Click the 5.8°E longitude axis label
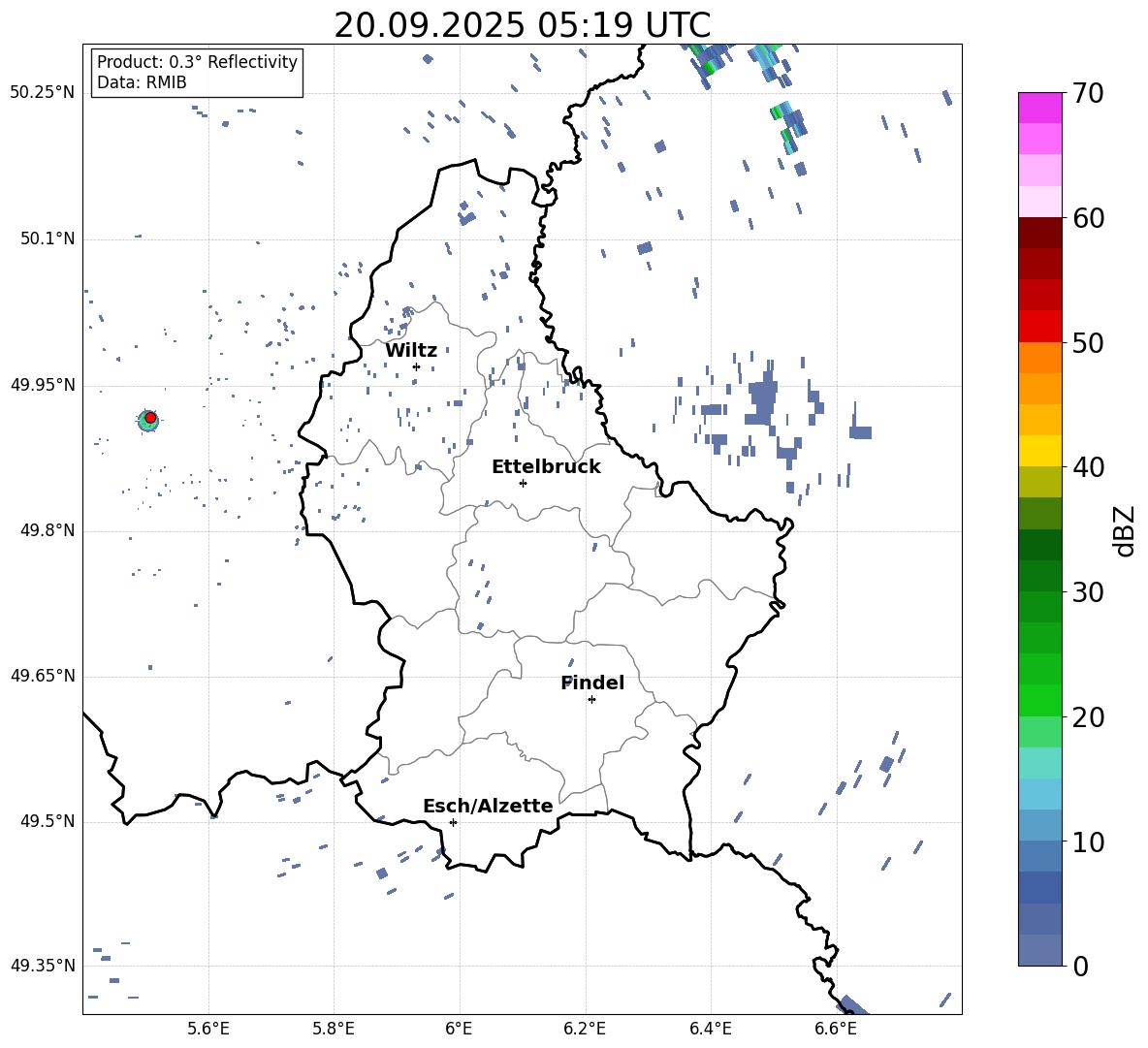Screen dimensions: 1148x1048 pyautogui.click(x=334, y=1029)
